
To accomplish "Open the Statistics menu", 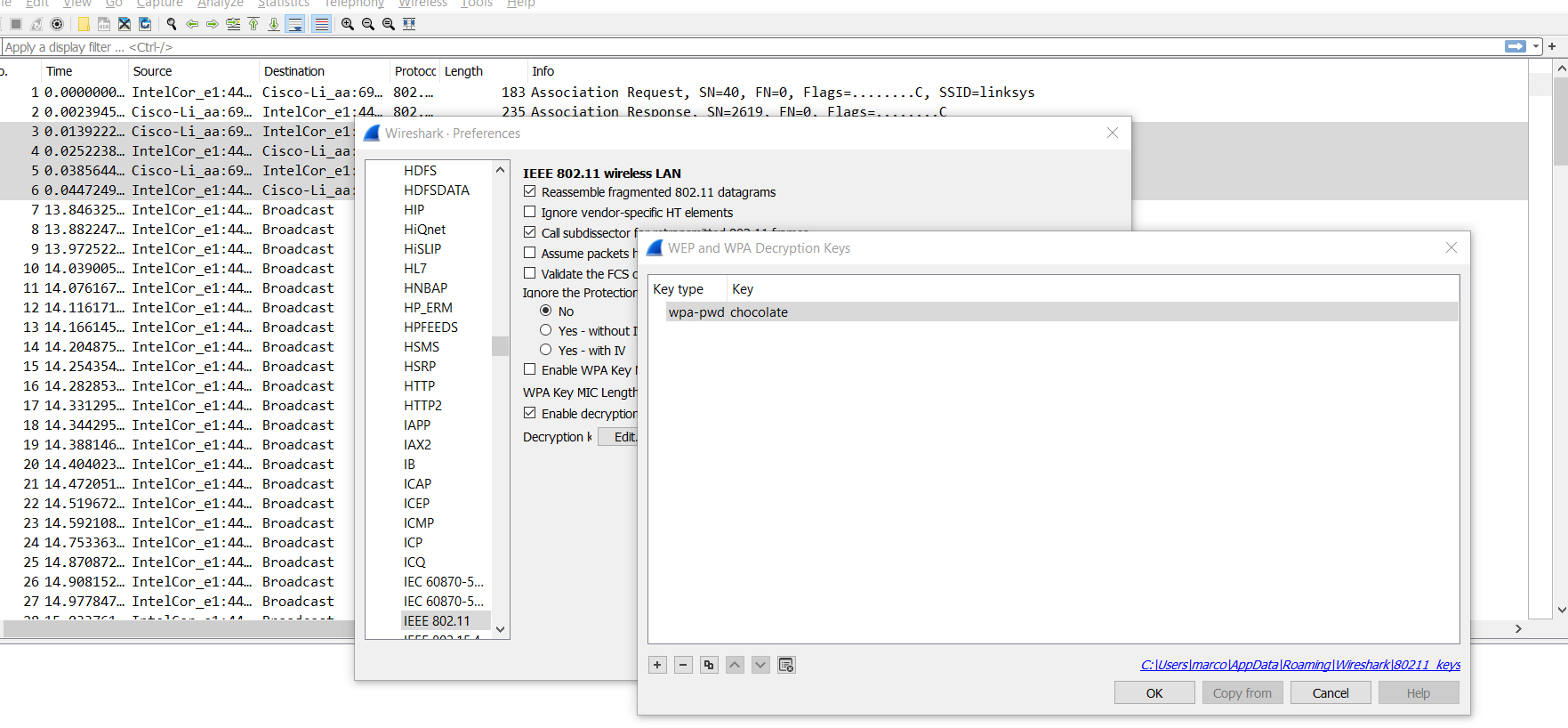I will point(284,4).
